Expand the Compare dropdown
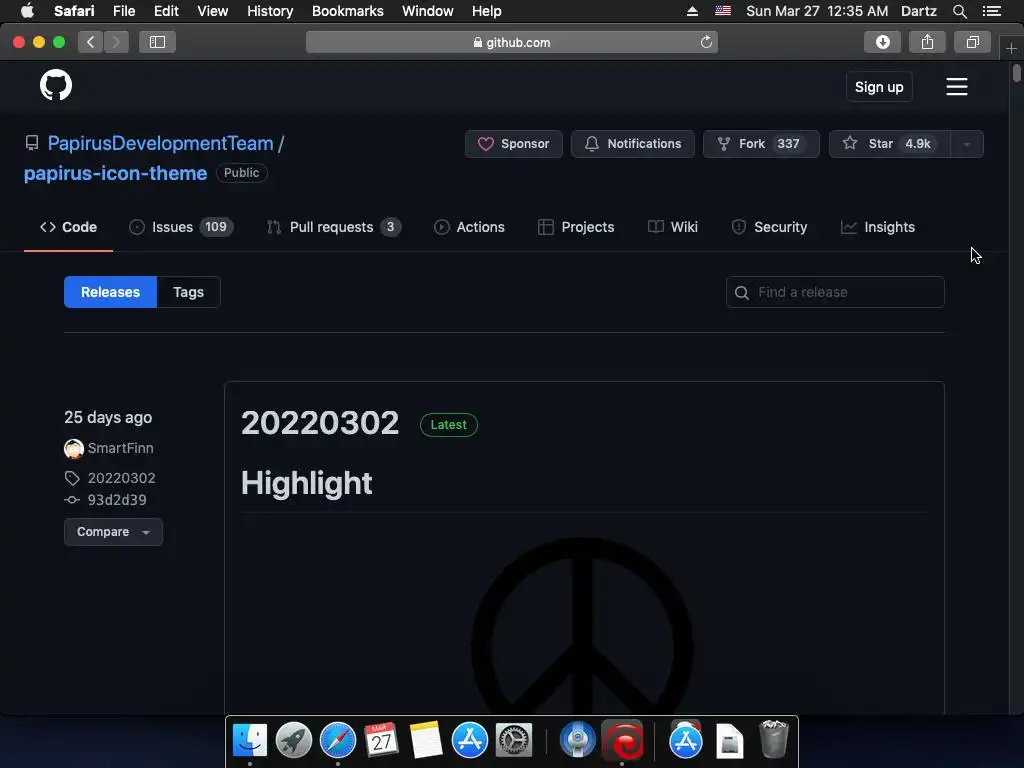This screenshot has width=1024, height=768. click(x=113, y=532)
